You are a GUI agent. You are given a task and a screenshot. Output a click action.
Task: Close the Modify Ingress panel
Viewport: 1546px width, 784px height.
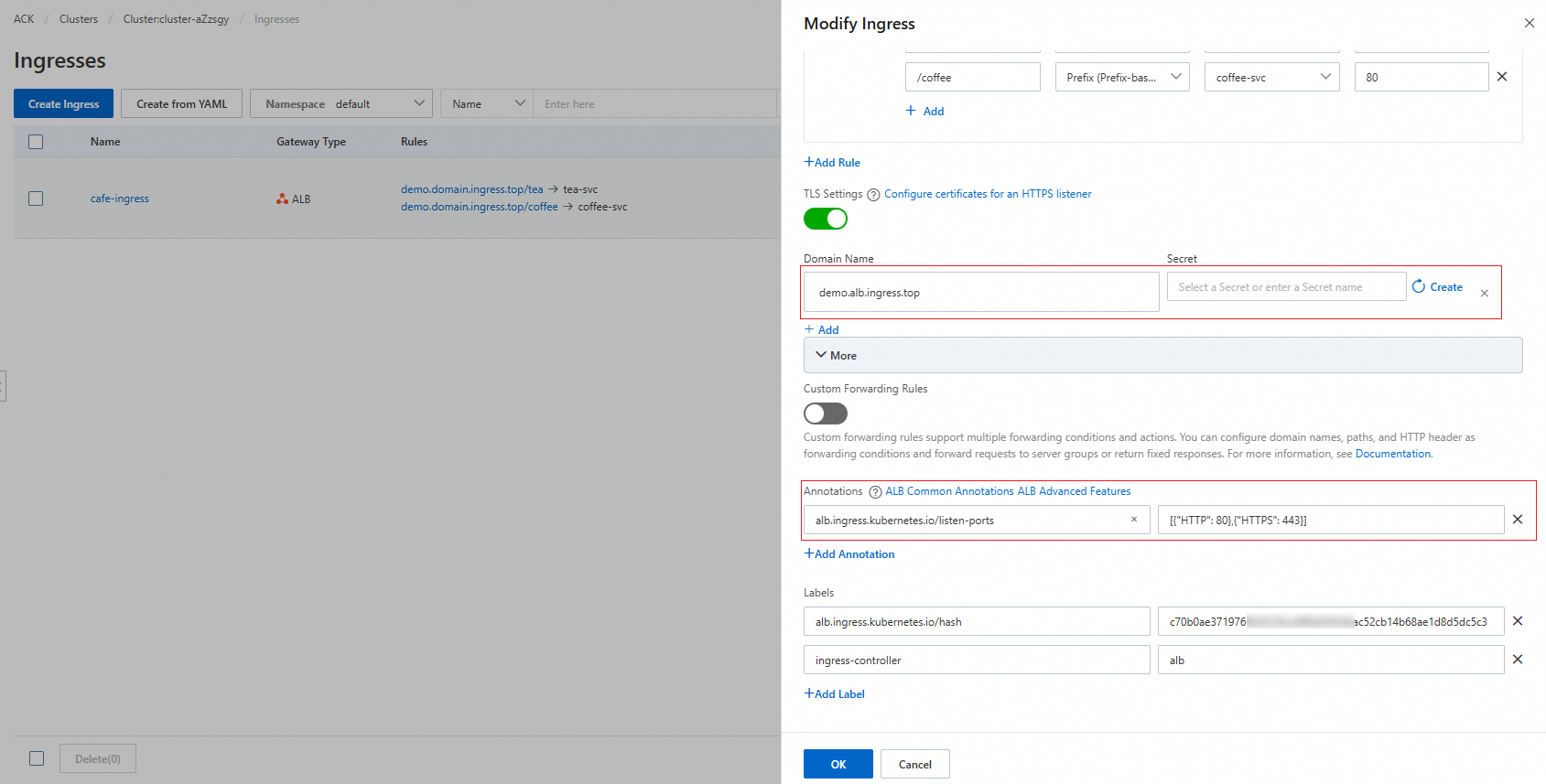[1529, 23]
